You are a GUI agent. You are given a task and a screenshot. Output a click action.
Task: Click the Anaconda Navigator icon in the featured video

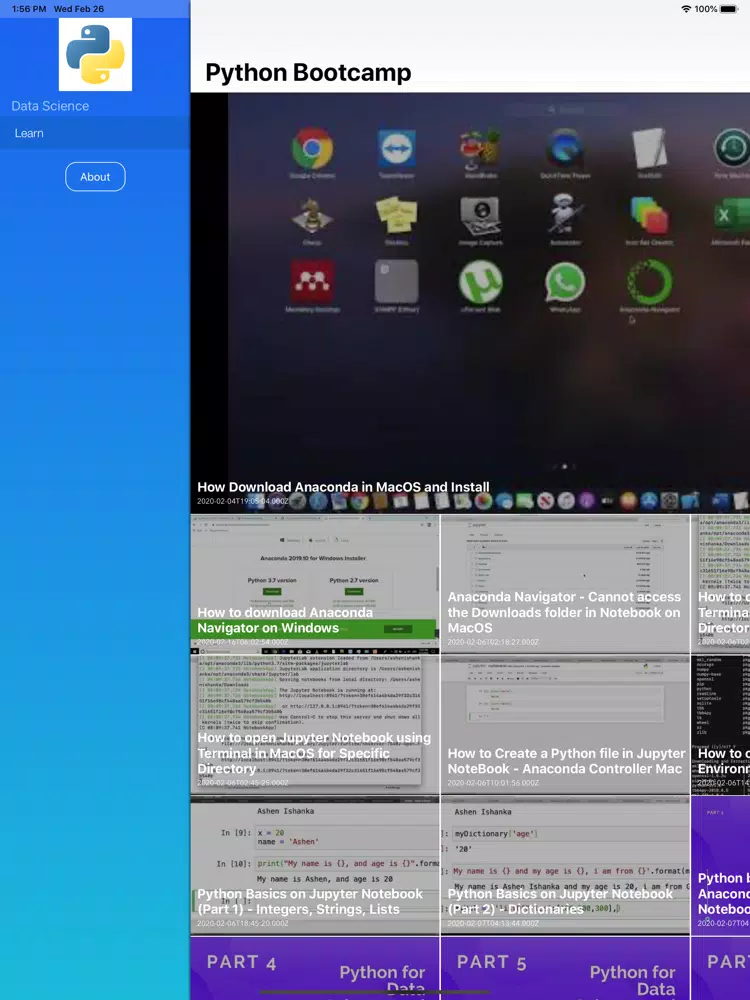click(649, 281)
